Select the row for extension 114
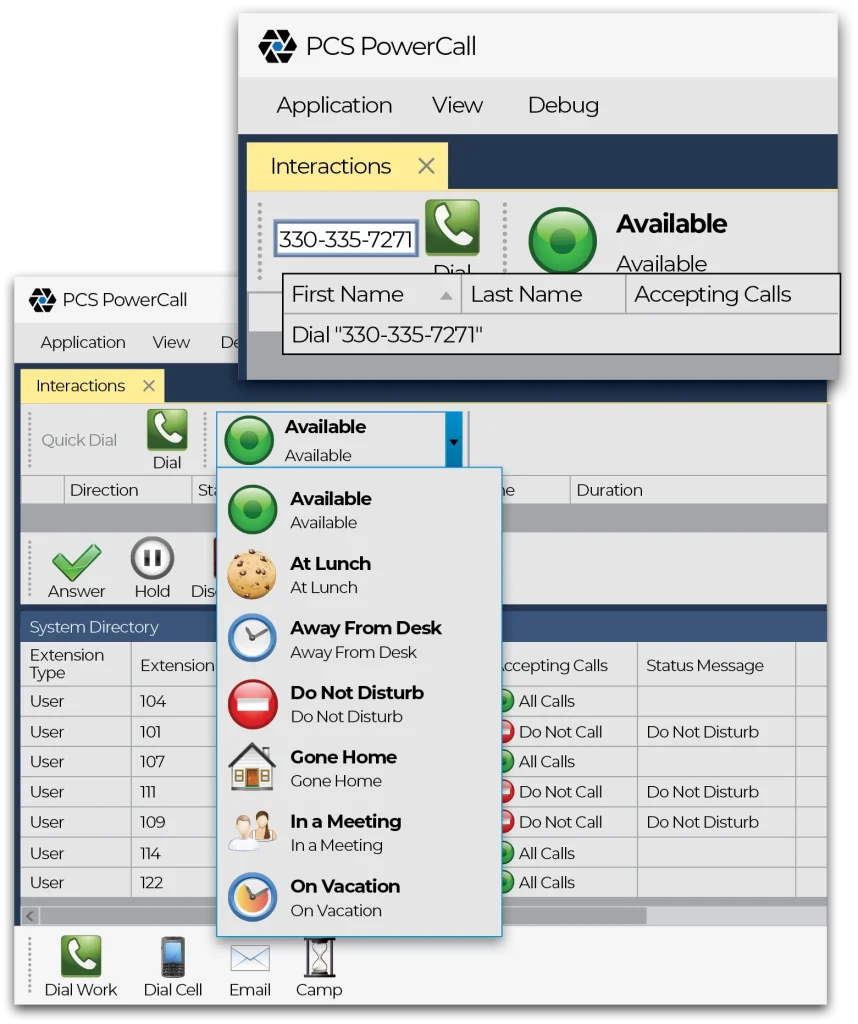This screenshot has width=858, height=1024. [x=424, y=853]
